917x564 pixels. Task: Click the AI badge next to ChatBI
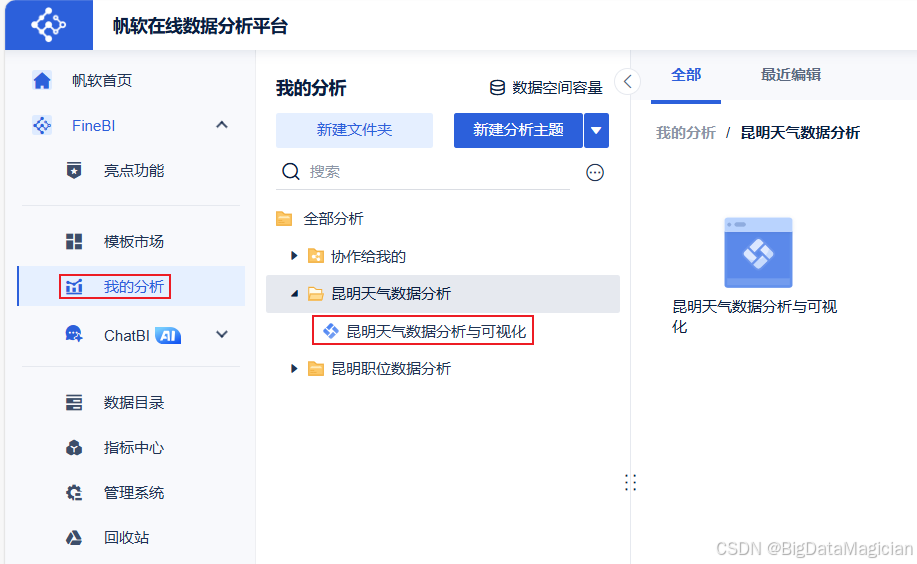pyautogui.click(x=168, y=335)
